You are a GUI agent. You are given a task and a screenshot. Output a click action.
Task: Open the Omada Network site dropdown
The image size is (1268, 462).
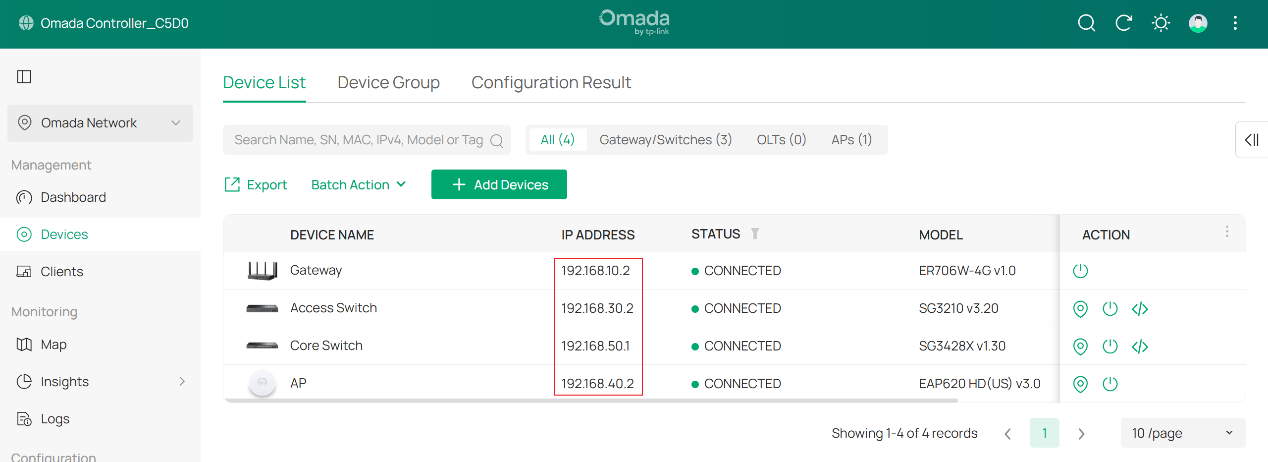pos(100,123)
